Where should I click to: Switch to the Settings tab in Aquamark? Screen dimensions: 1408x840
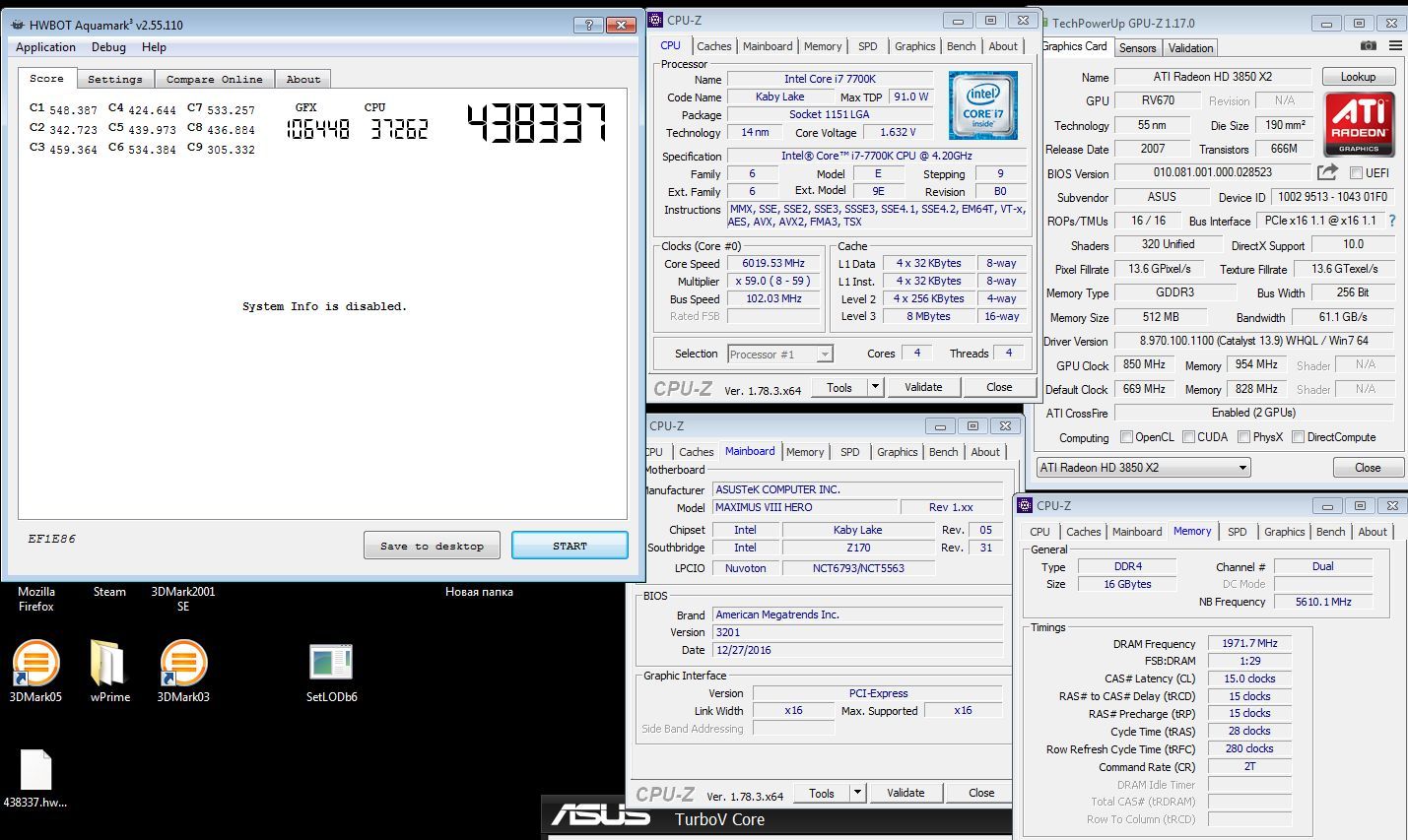(x=115, y=79)
